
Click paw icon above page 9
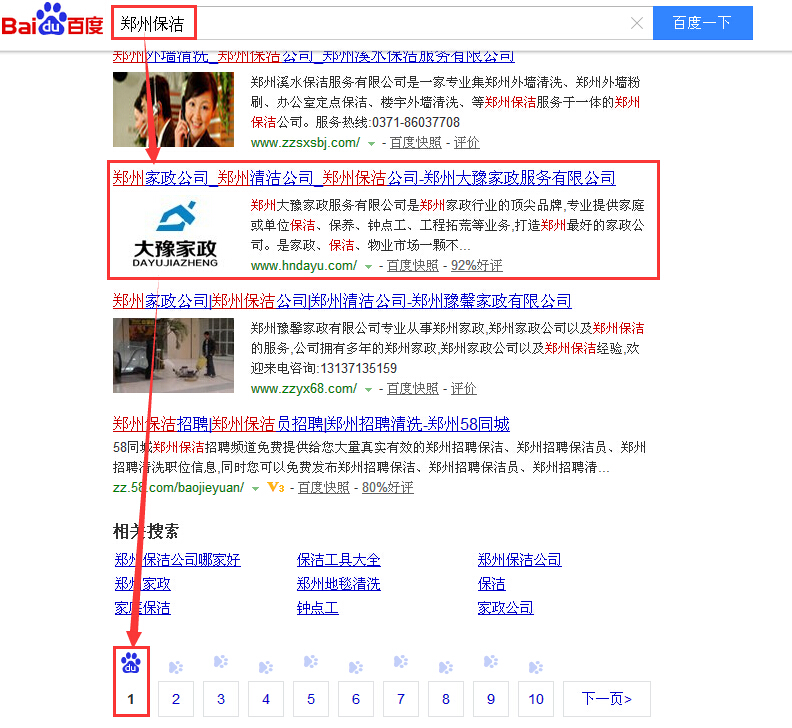coord(490,662)
